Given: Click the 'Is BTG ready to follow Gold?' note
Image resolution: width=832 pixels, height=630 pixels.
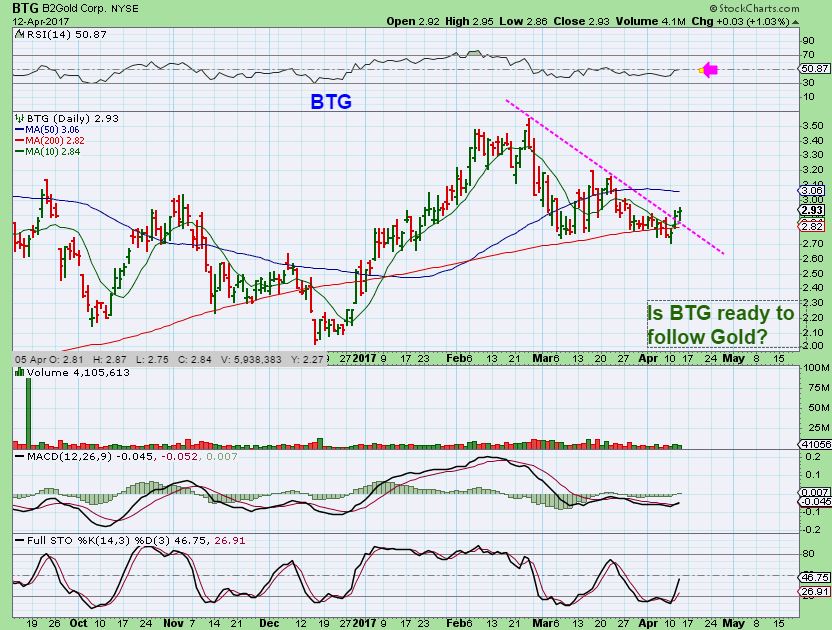Looking at the screenshot, I should point(722,324).
